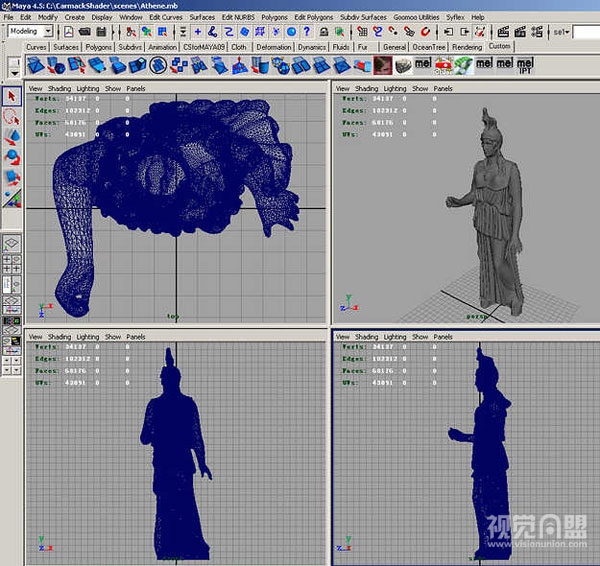Image resolution: width=600 pixels, height=566 pixels.
Task: Activate the Move tool
Action: pyautogui.click(x=12, y=136)
